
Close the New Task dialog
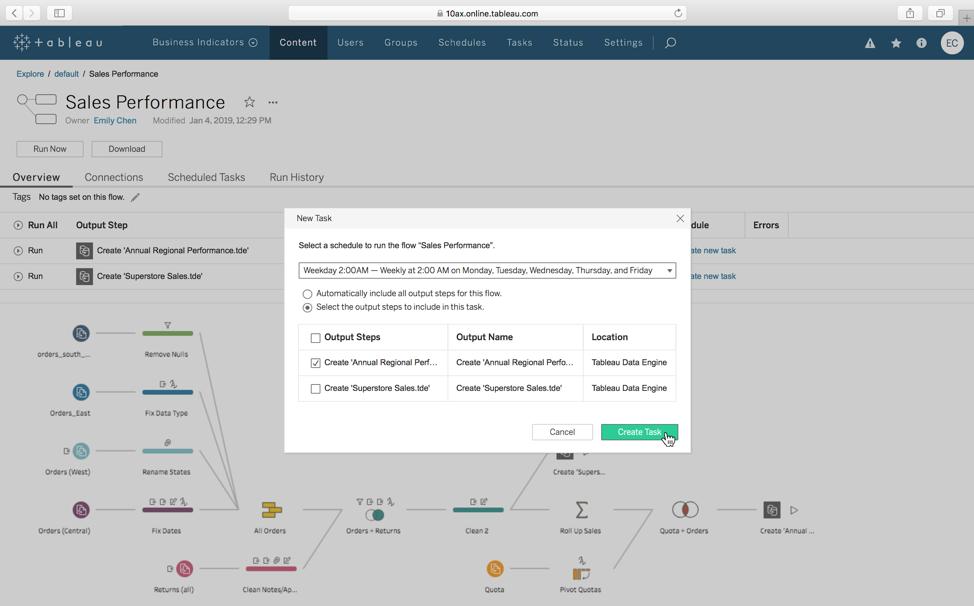click(680, 219)
